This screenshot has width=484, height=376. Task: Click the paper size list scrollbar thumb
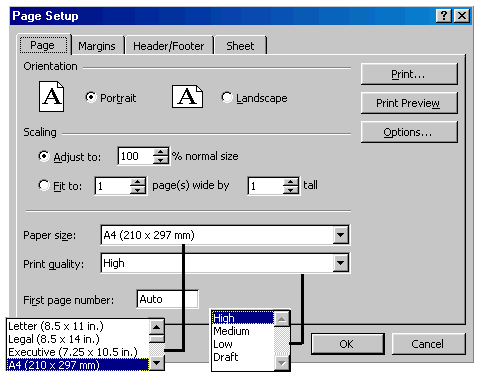[157, 339]
